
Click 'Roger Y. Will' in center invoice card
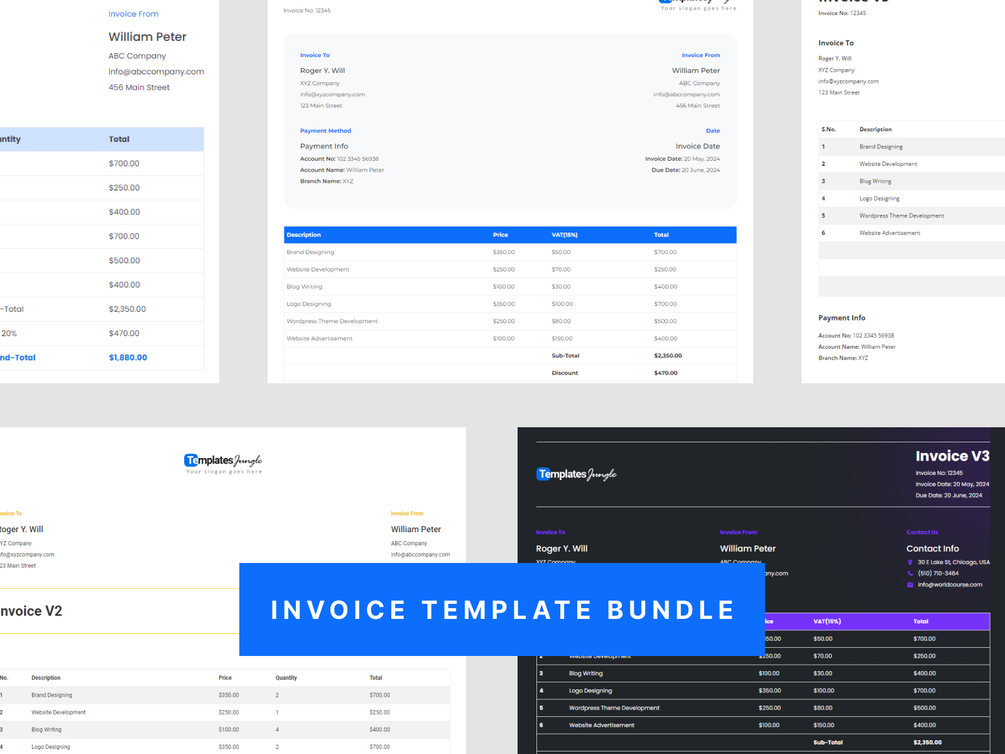[x=322, y=71]
